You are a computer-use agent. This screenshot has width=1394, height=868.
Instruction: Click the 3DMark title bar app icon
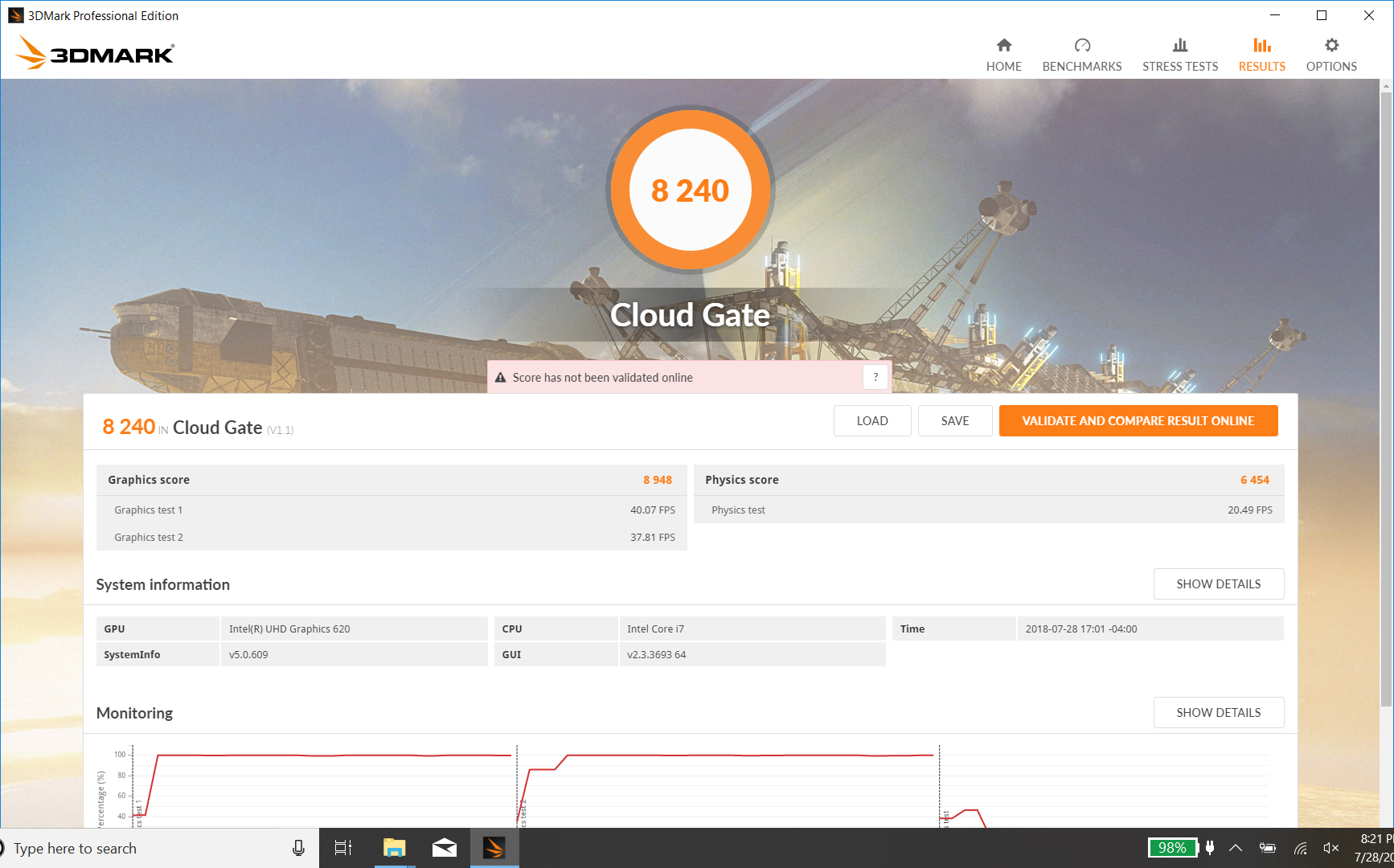[16, 15]
